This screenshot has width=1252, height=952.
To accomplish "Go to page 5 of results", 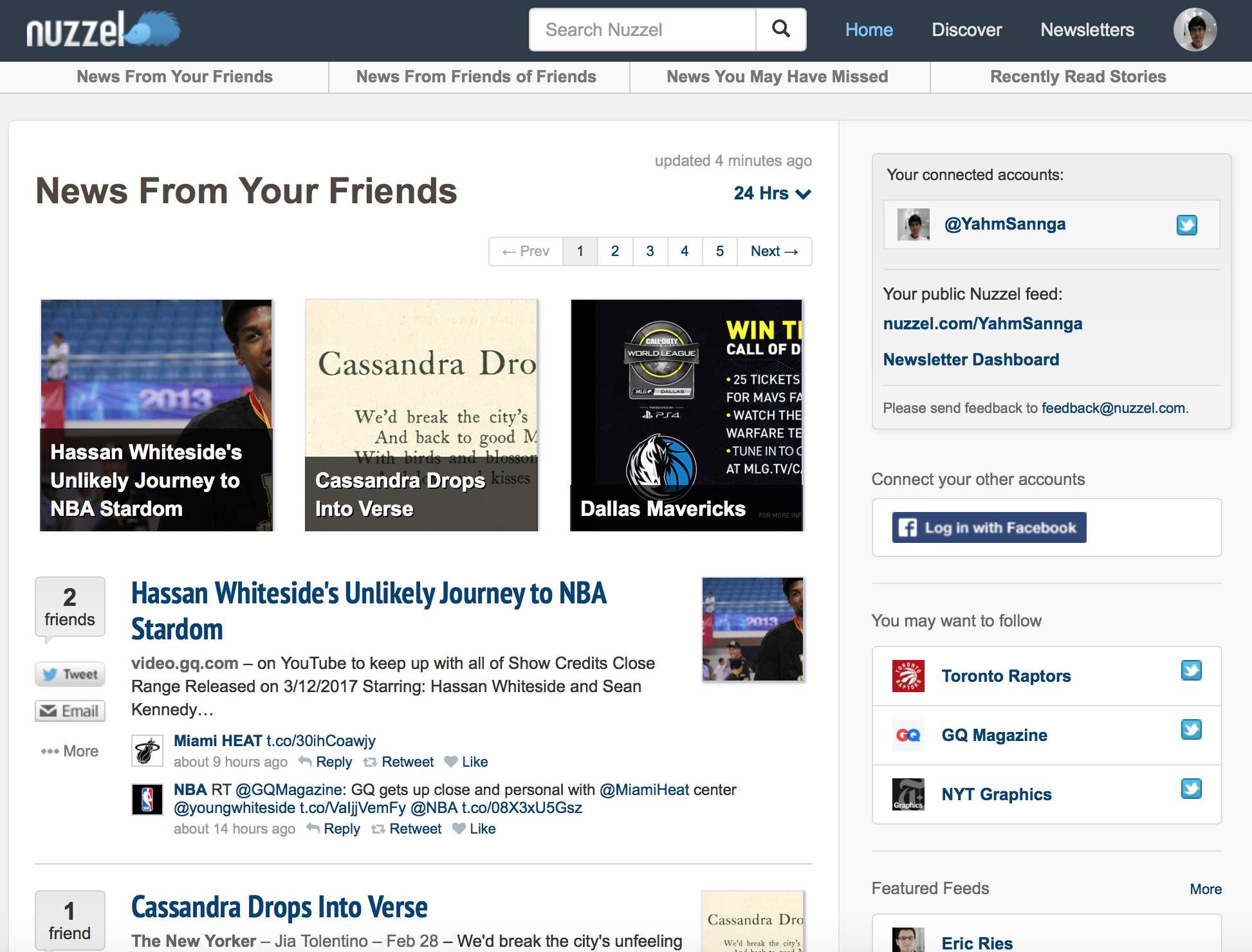I will 720,252.
